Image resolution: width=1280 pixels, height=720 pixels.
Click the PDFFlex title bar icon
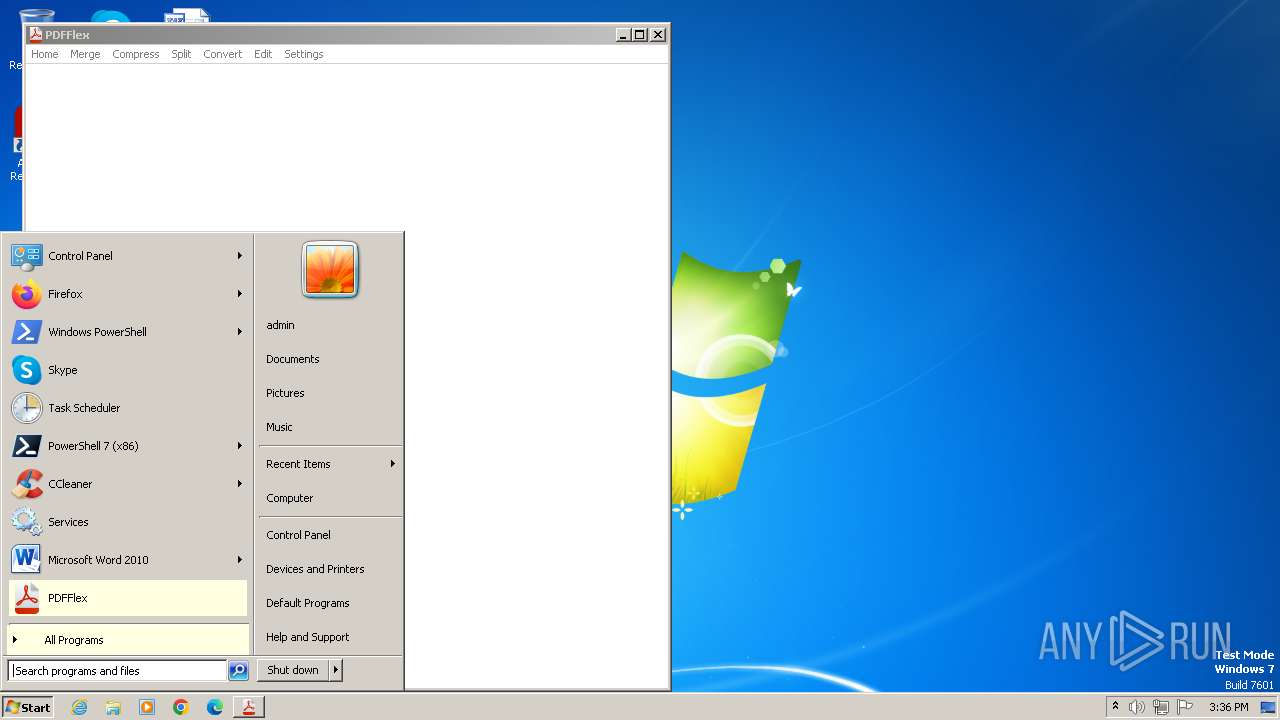click(x=35, y=34)
